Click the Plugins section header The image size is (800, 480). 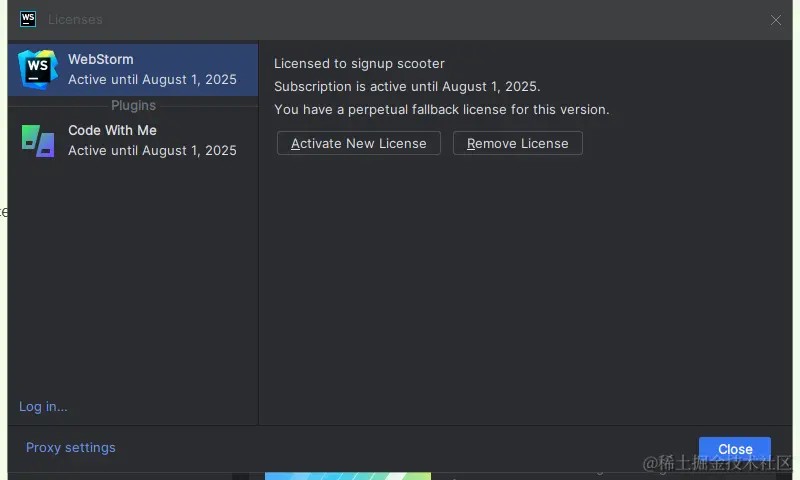pos(133,105)
